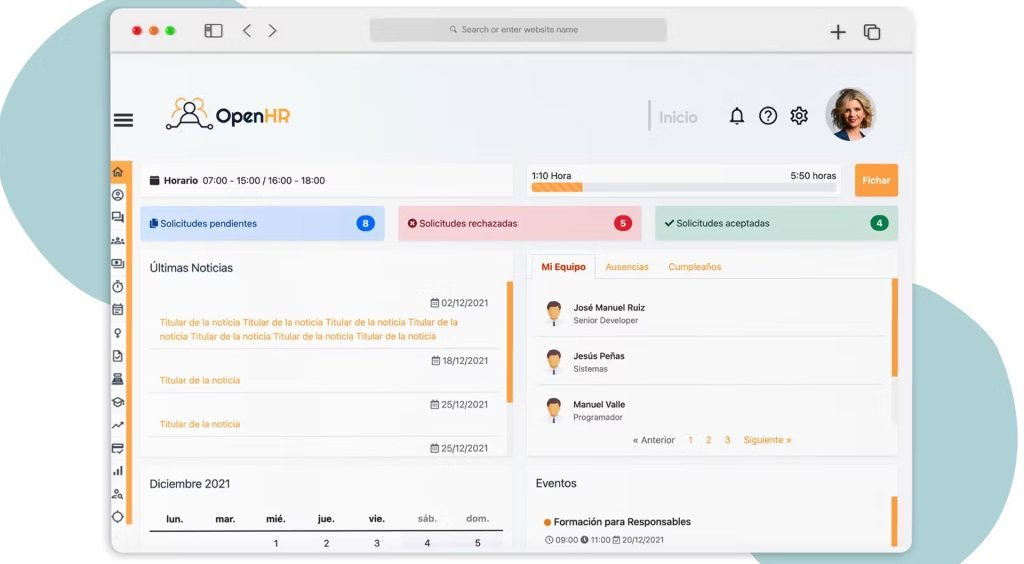
Task: Open the calendar sidebar icon
Action: pyautogui.click(x=118, y=309)
